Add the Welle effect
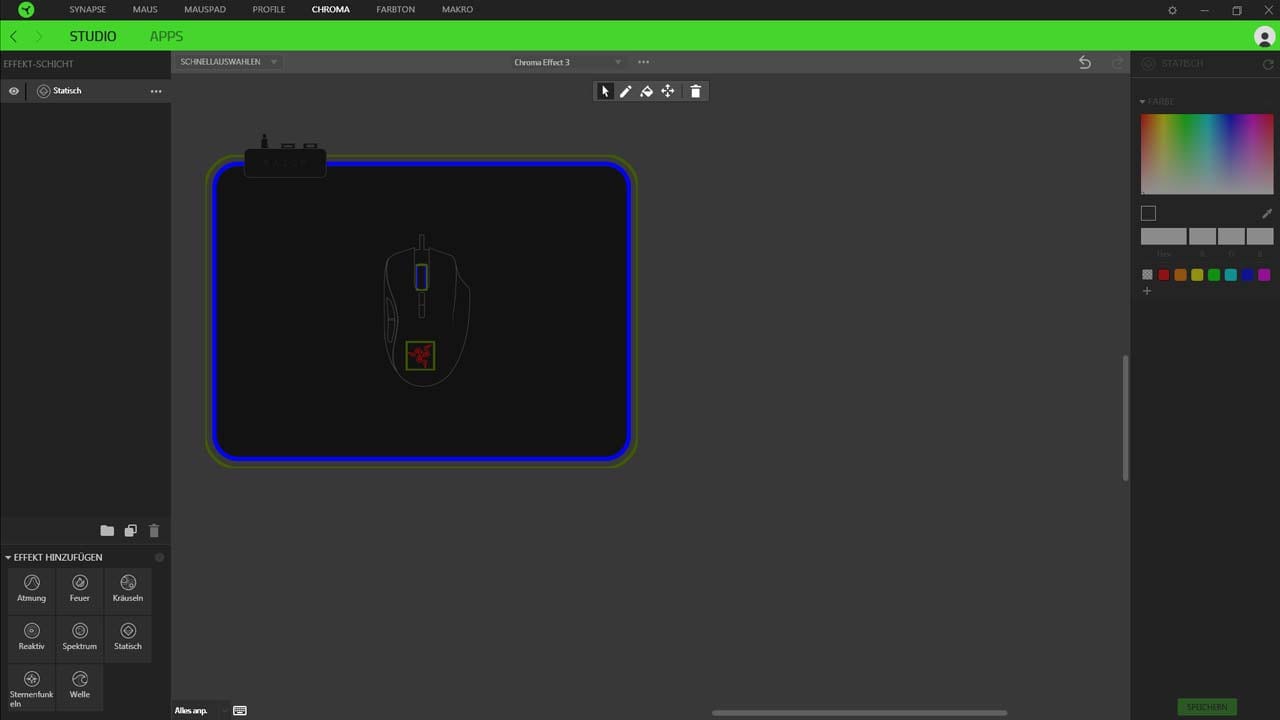The height and width of the screenshot is (720, 1280). click(x=80, y=685)
